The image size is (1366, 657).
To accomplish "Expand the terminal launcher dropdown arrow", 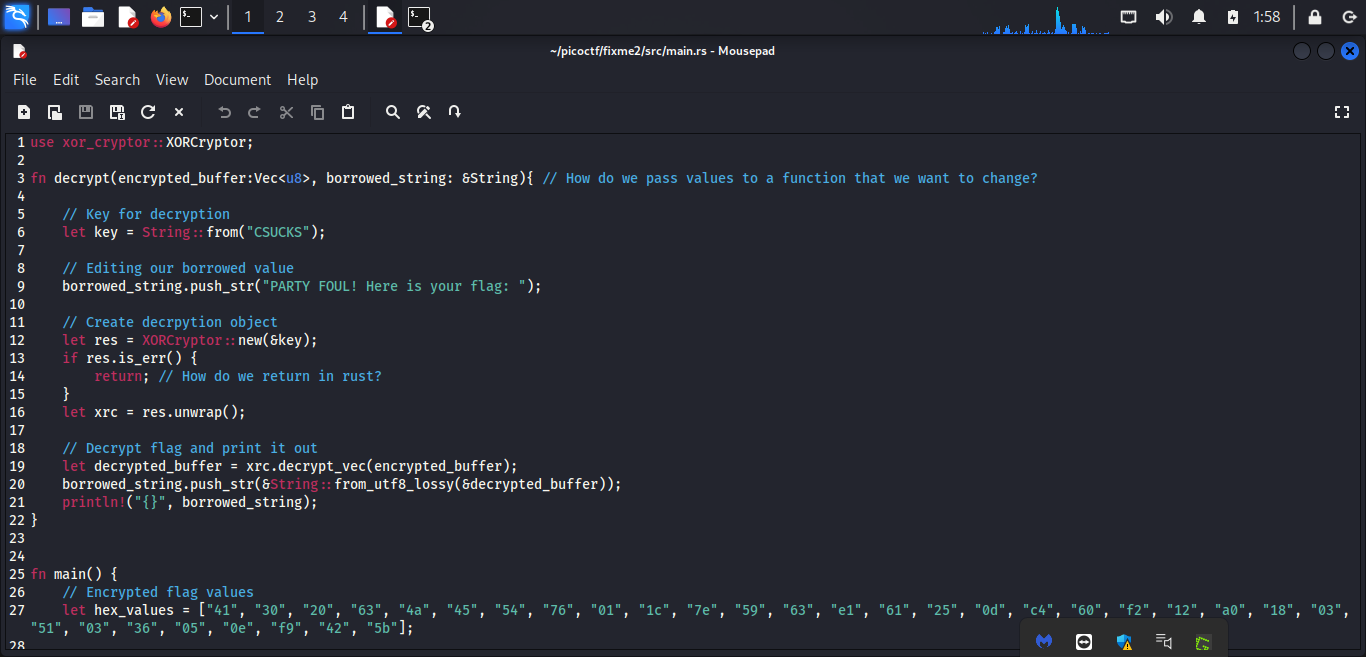I will click(x=214, y=17).
